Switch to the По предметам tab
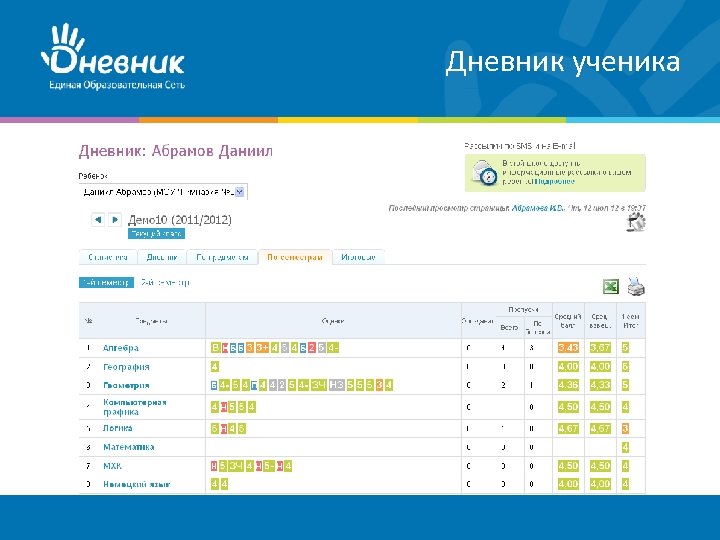This screenshot has height=540, width=720. [222, 258]
